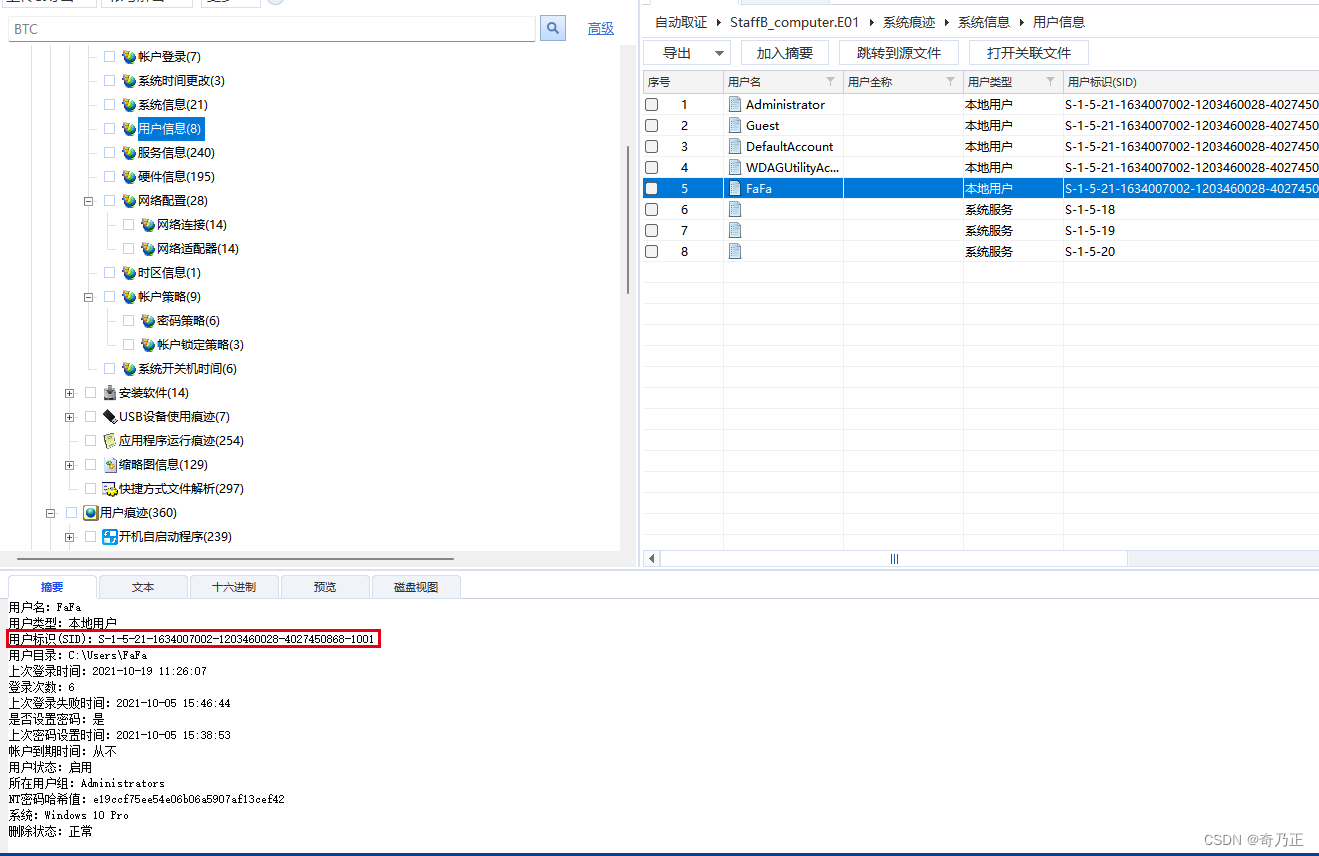Screen dimensions: 1319x856
Task: Expand the 开机自启动程序(239) tree node
Action: (x=69, y=537)
